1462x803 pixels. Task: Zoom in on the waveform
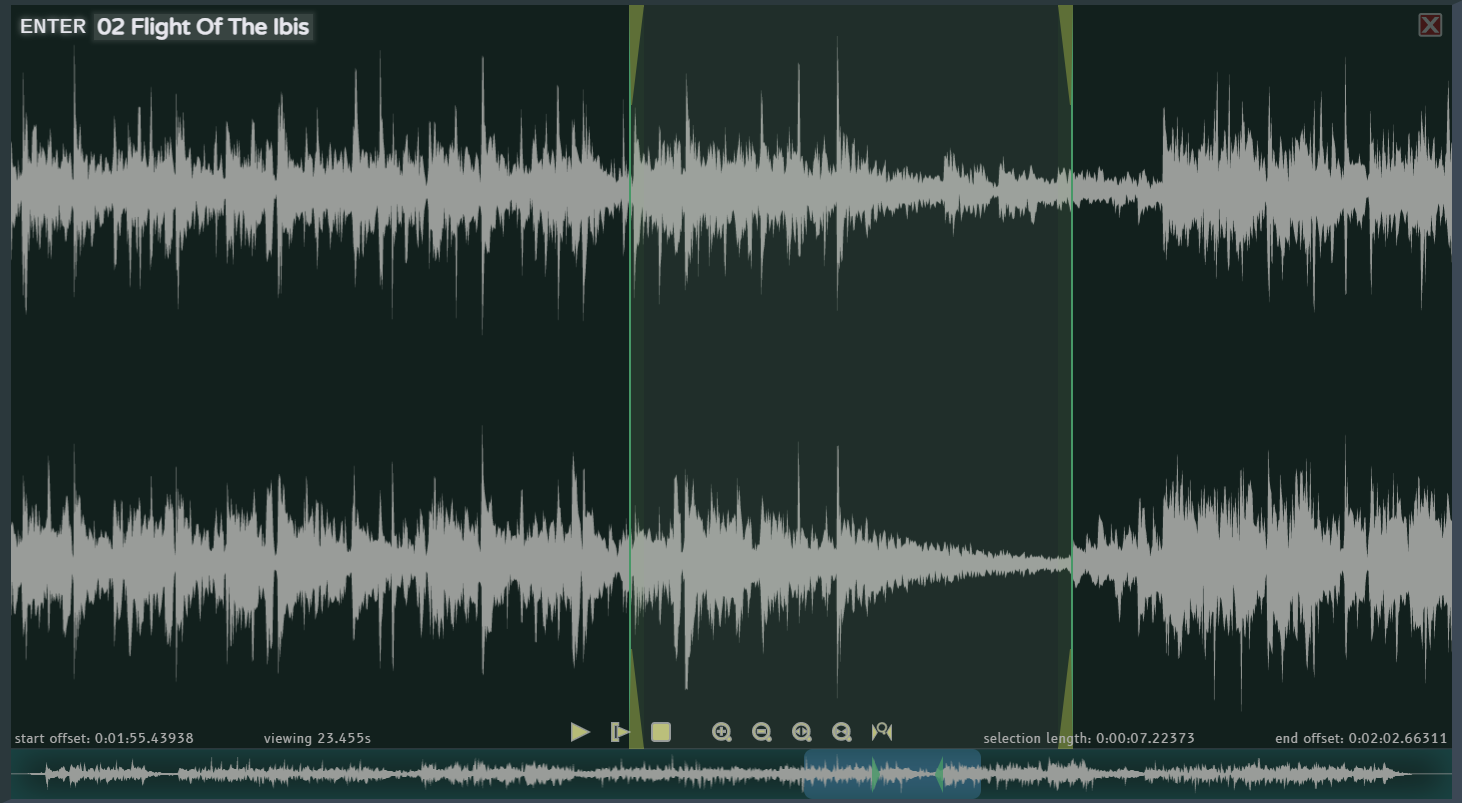[722, 732]
